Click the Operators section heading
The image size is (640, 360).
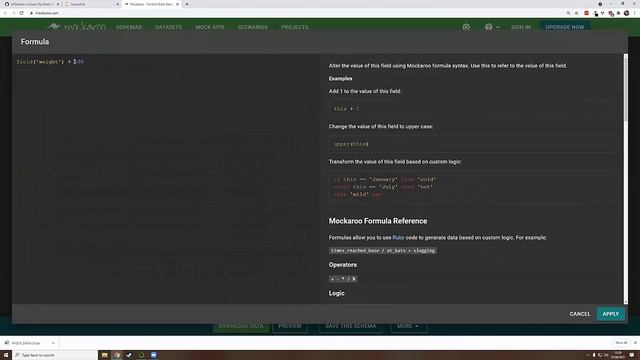(342, 265)
